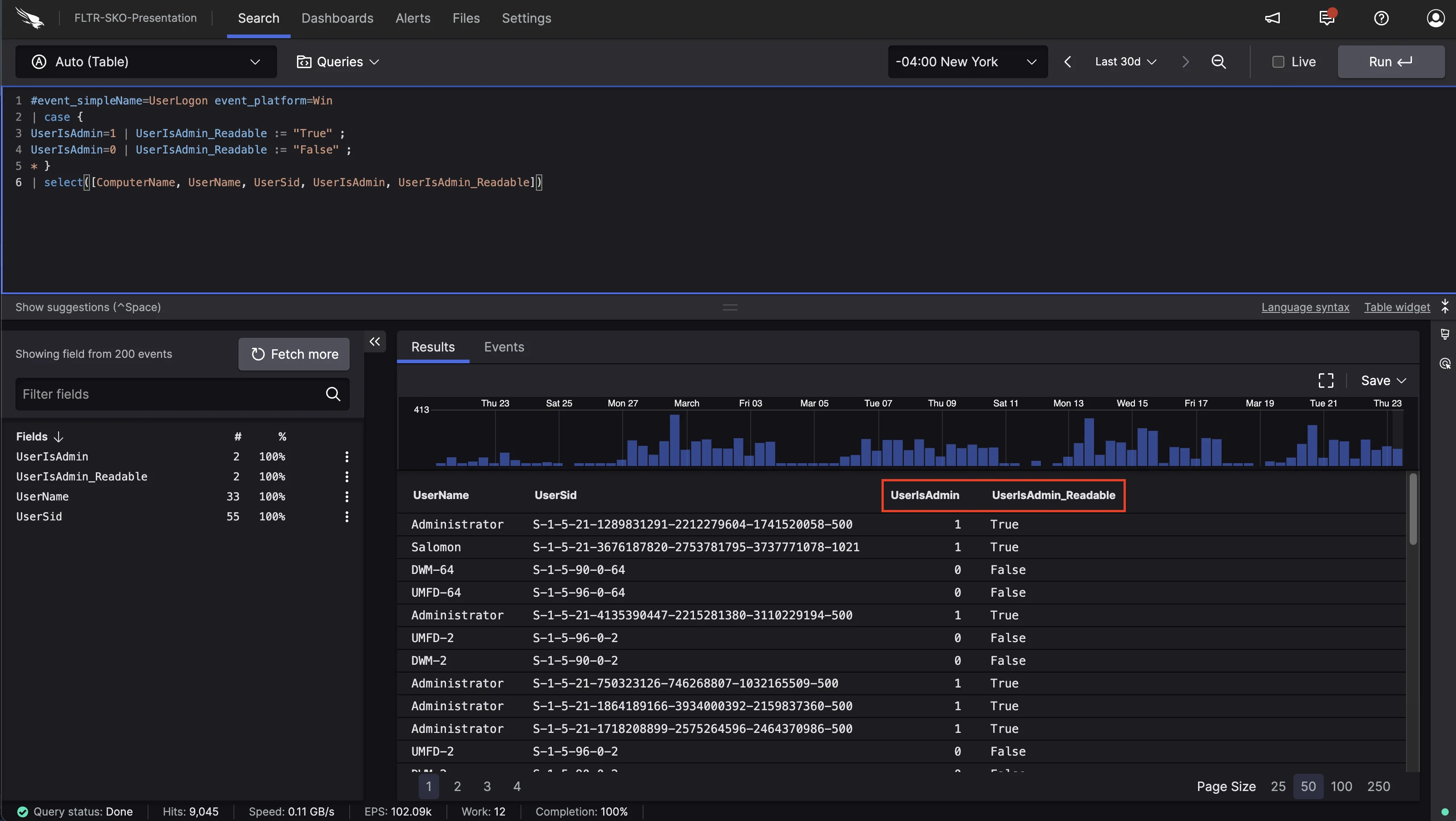Viewport: 1456px width, 821px height.
Task: Go to next time interval arrow
Action: tap(1185, 62)
